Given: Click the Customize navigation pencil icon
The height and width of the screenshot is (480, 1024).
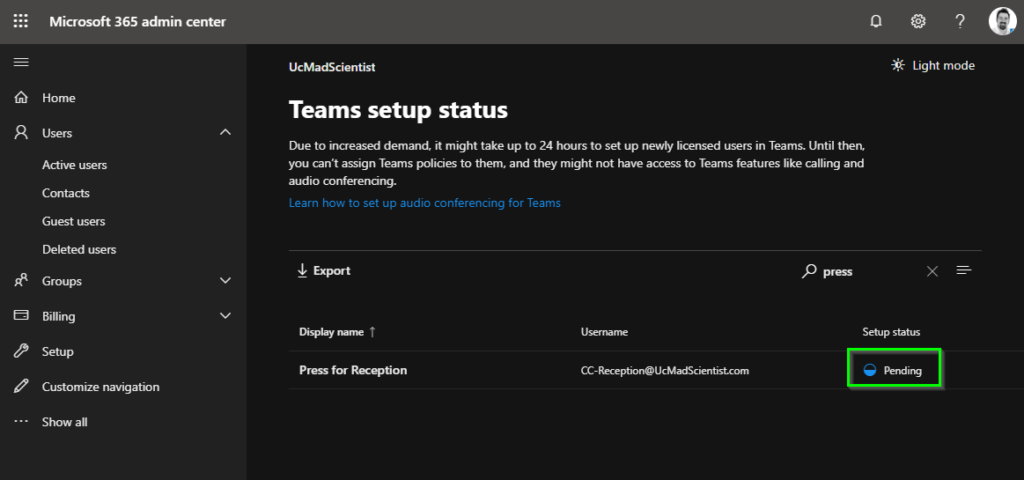Looking at the screenshot, I should [22, 387].
